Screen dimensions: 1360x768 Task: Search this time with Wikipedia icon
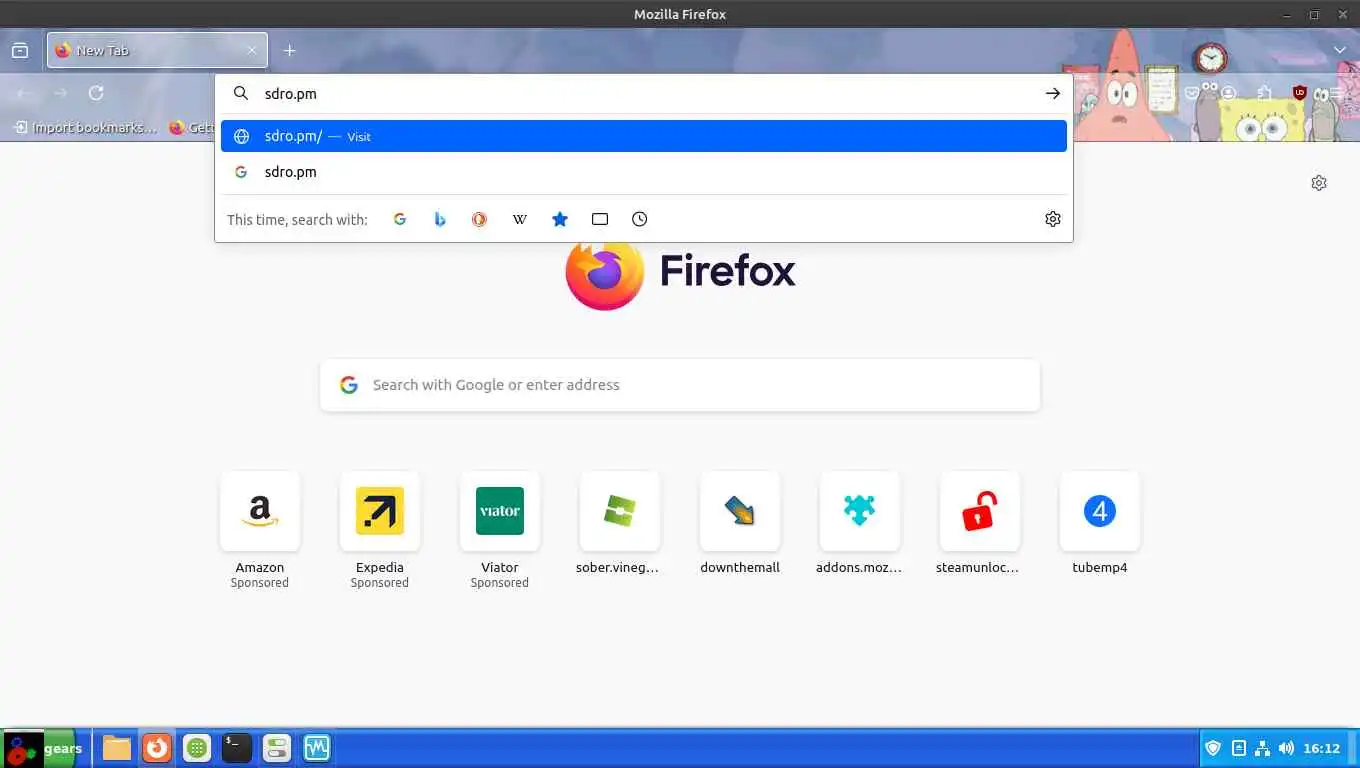click(x=520, y=219)
